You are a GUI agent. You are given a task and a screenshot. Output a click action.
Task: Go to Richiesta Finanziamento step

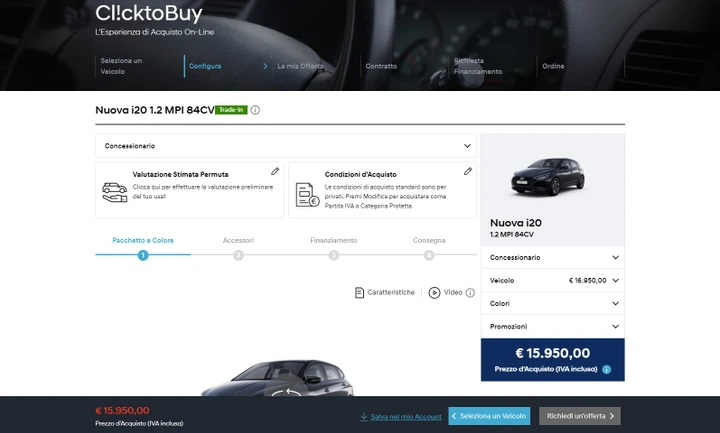point(478,66)
